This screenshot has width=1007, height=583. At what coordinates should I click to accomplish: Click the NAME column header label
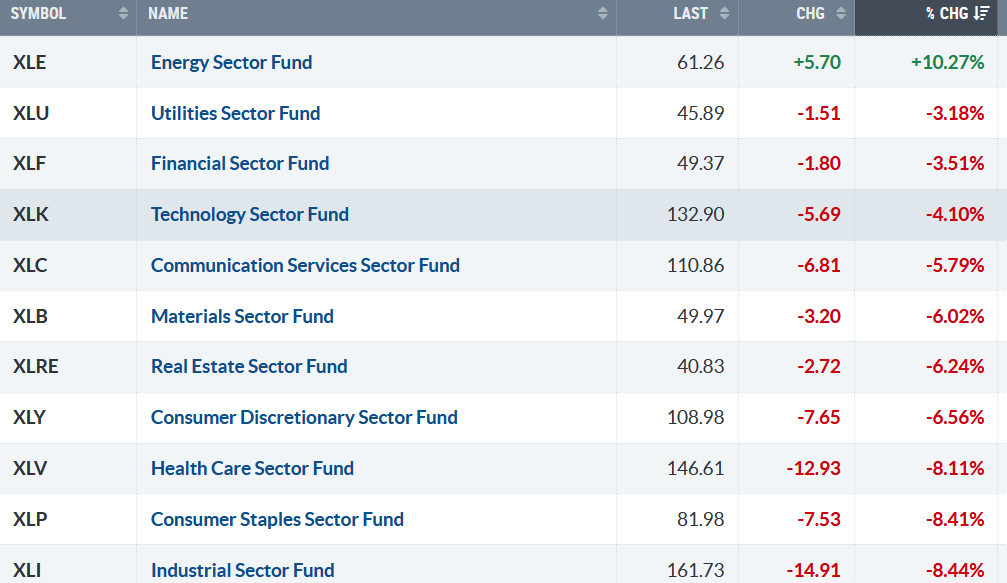point(168,14)
